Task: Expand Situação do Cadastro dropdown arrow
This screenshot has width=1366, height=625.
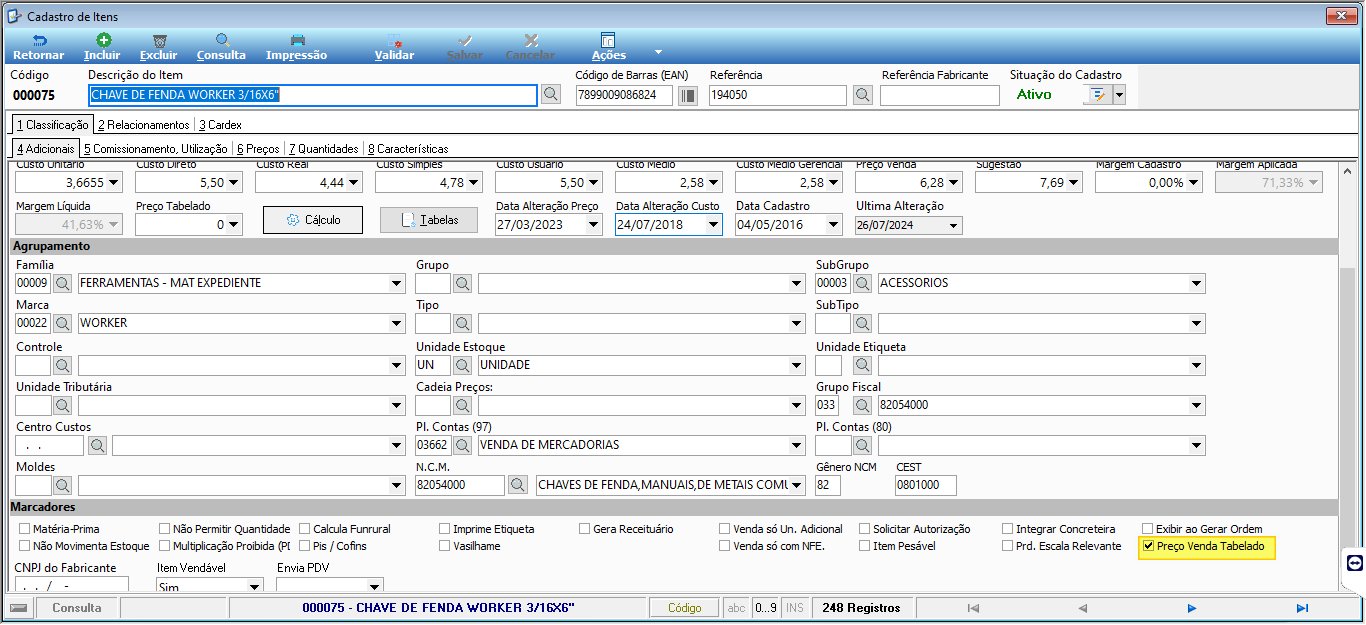Action: tap(1119, 95)
